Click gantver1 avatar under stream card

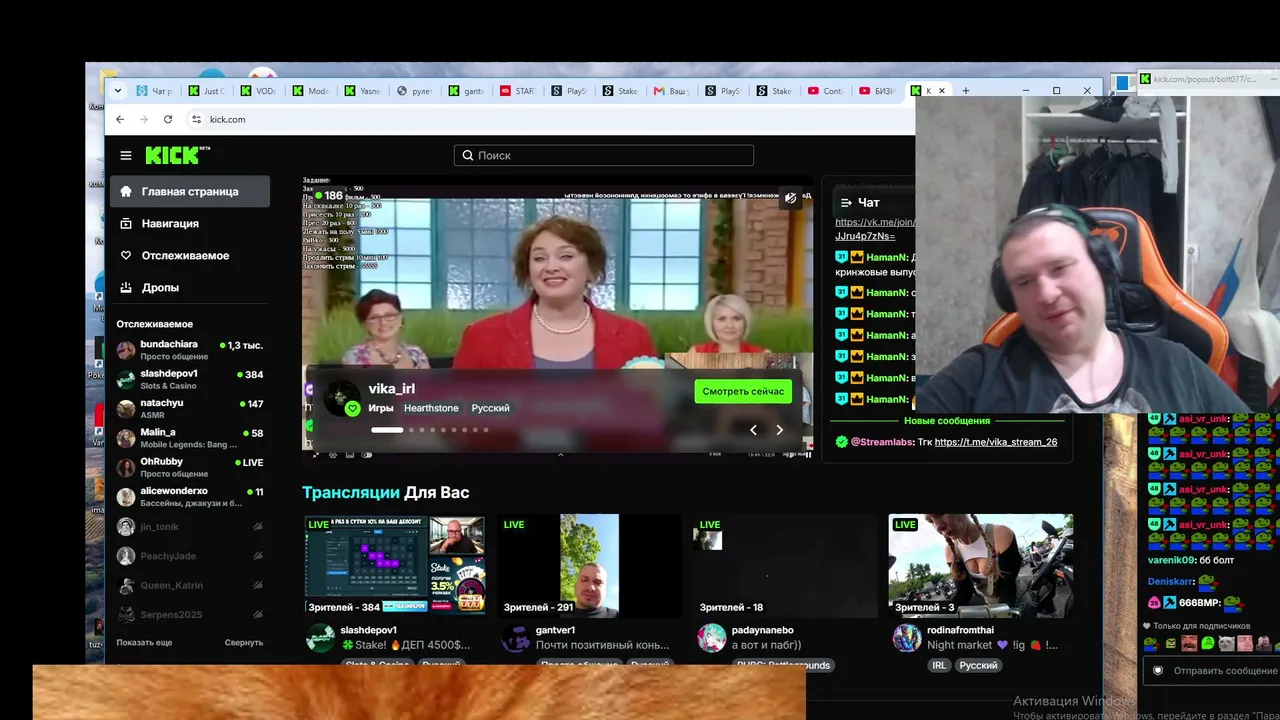pos(515,638)
